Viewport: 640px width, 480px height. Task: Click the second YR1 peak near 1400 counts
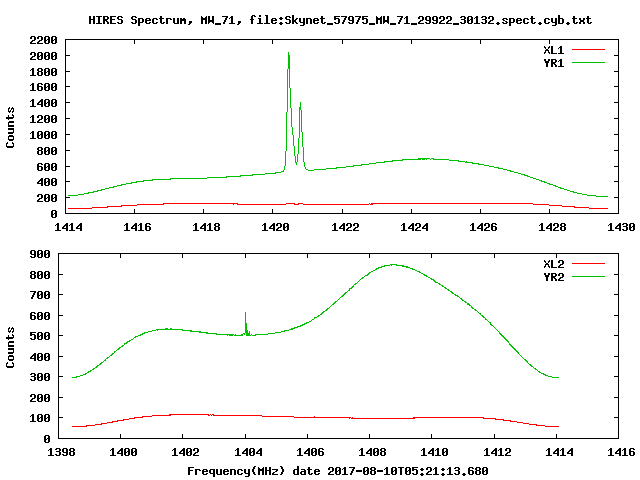[300, 104]
